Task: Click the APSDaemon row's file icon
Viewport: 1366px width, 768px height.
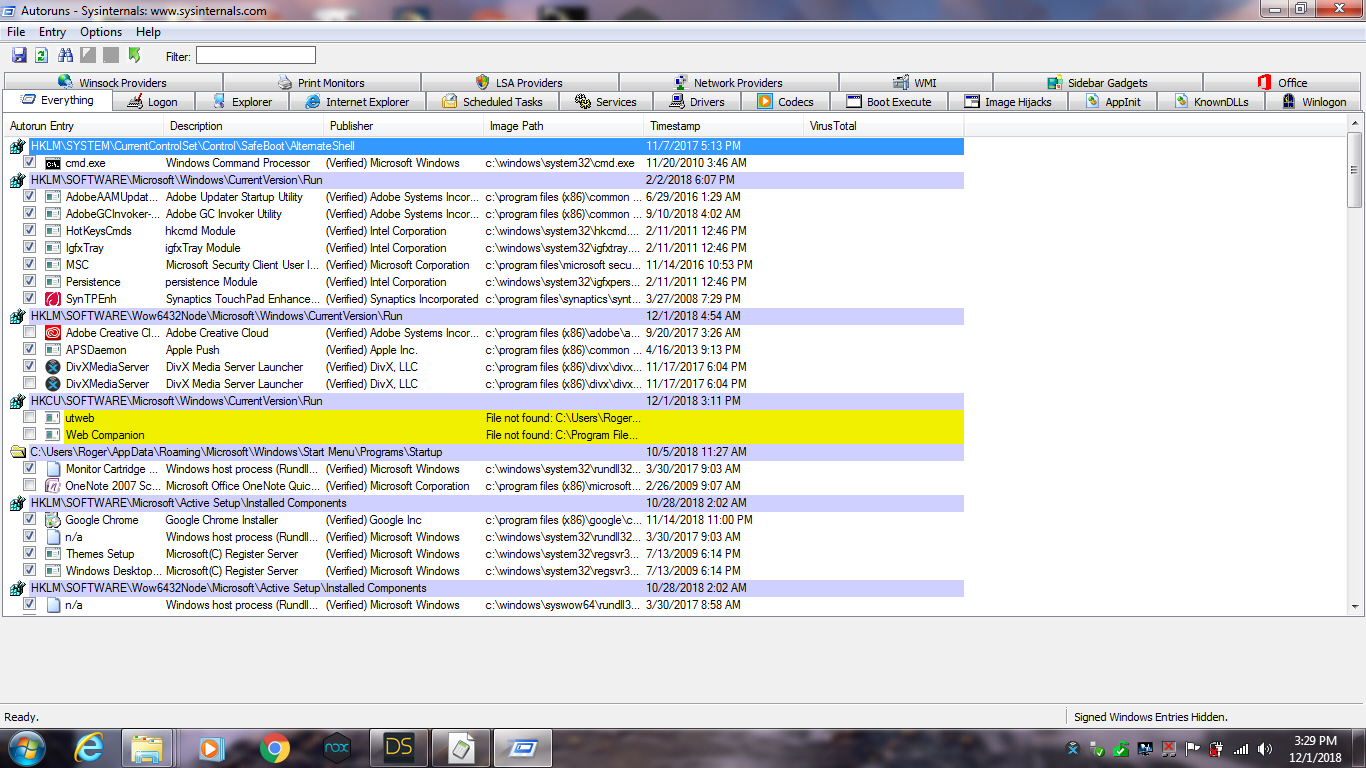Action: (x=53, y=350)
